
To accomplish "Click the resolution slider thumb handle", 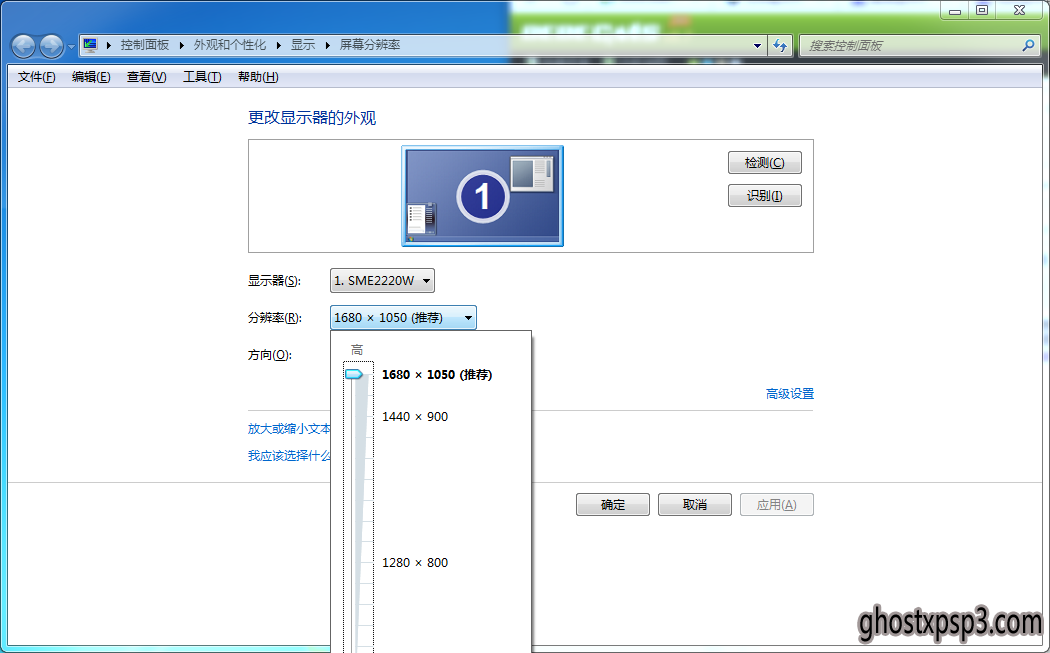I will pos(354,374).
